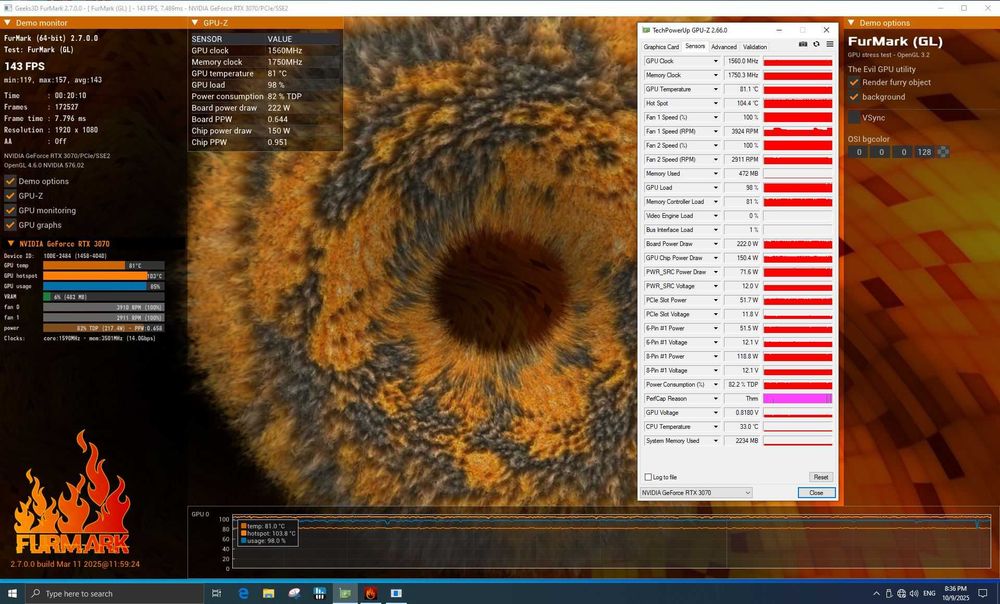Collapse the NVIDIA GeForce RTX 3070 section
Image resolution: width=1000 pixels, height=604 pixels.
10,244
